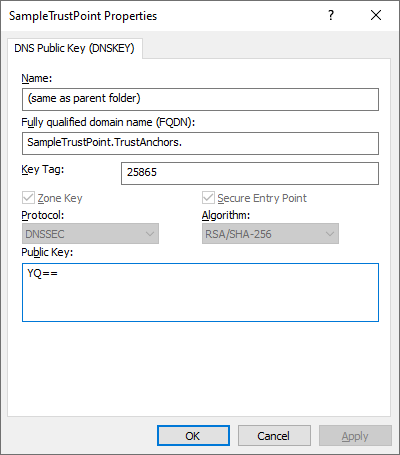The width and height of the screenshot is (400, 455).
Task: Click the Name: label
Action: click(37, 78)
